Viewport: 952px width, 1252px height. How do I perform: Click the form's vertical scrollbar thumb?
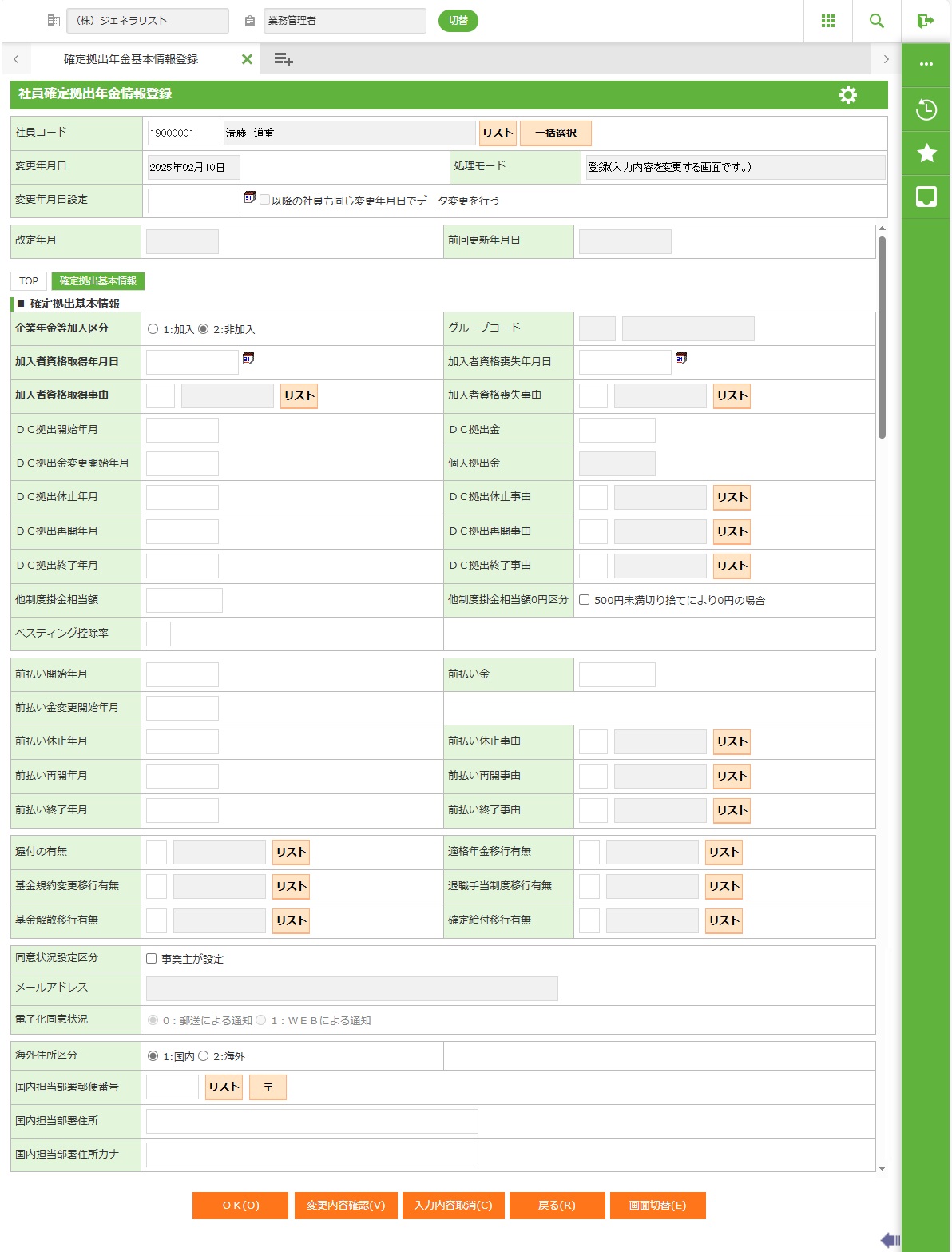[x=883, y=338]
